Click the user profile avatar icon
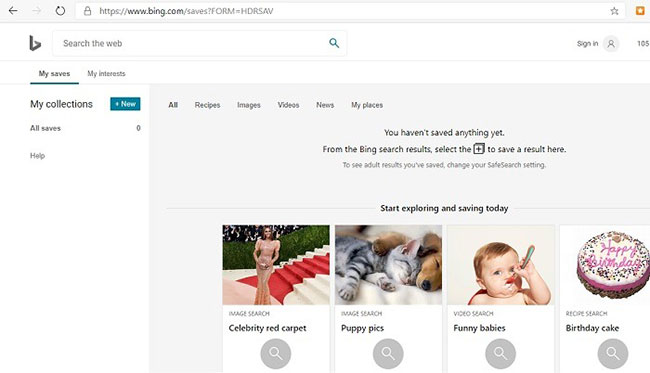Screen dimensions: 650x373 pyautogui.click(x=611, y=44)
